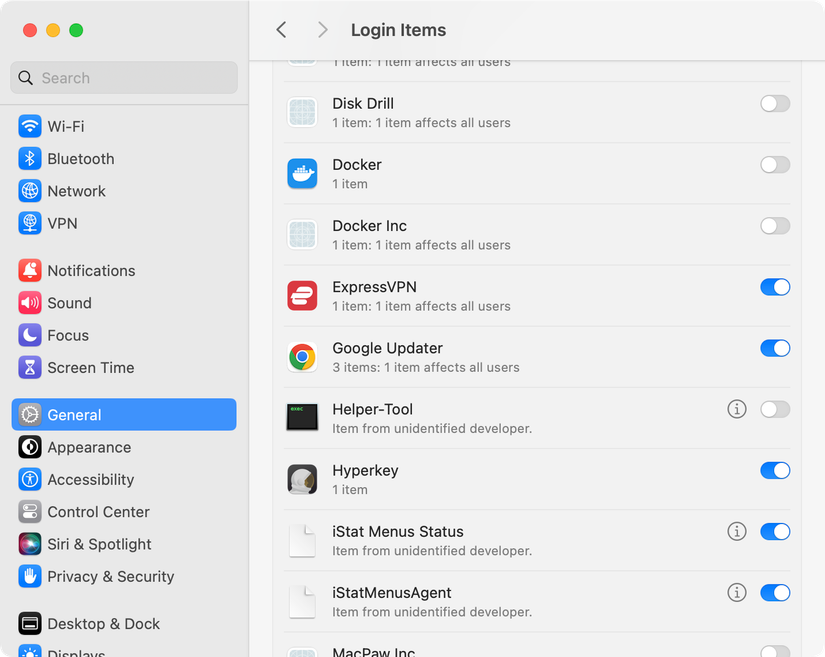Screen dimensions: 825x657
Task: Click the iStat Menus Status info button
Action: coord(737,531)
